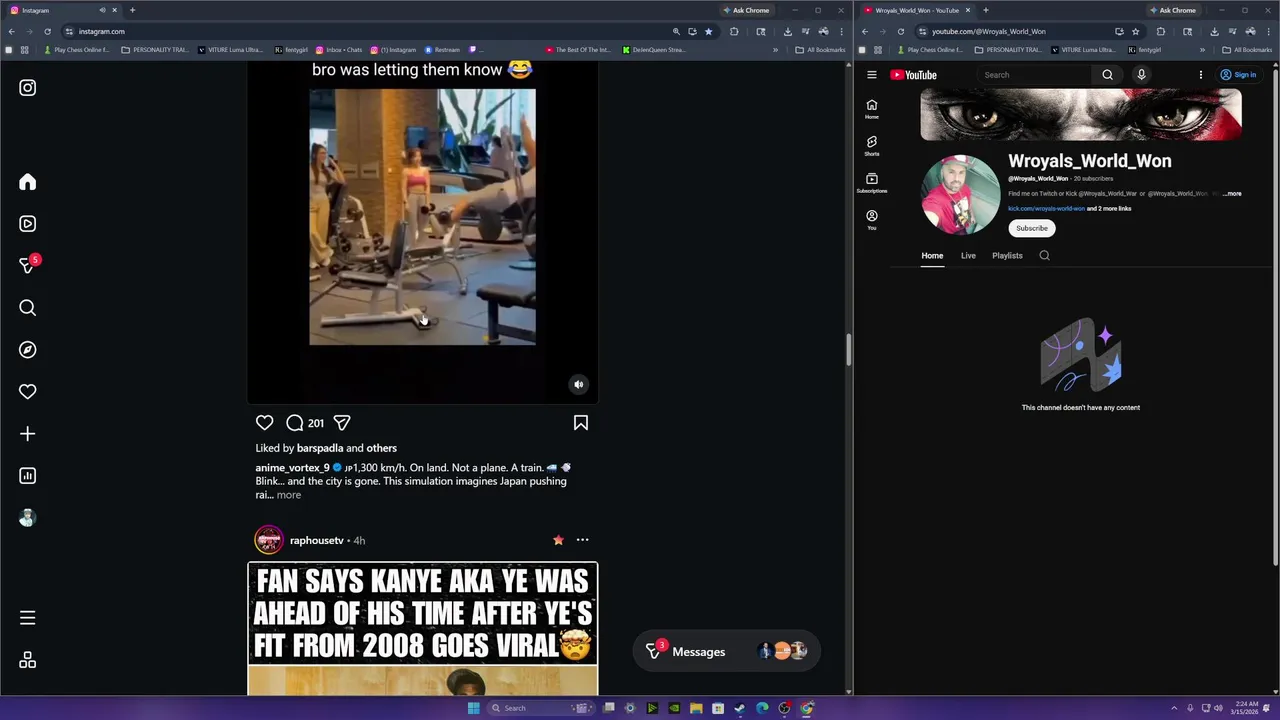Open a new tab in the Instagram window
Screen dimensions: 1280x720
click(132, 10)
